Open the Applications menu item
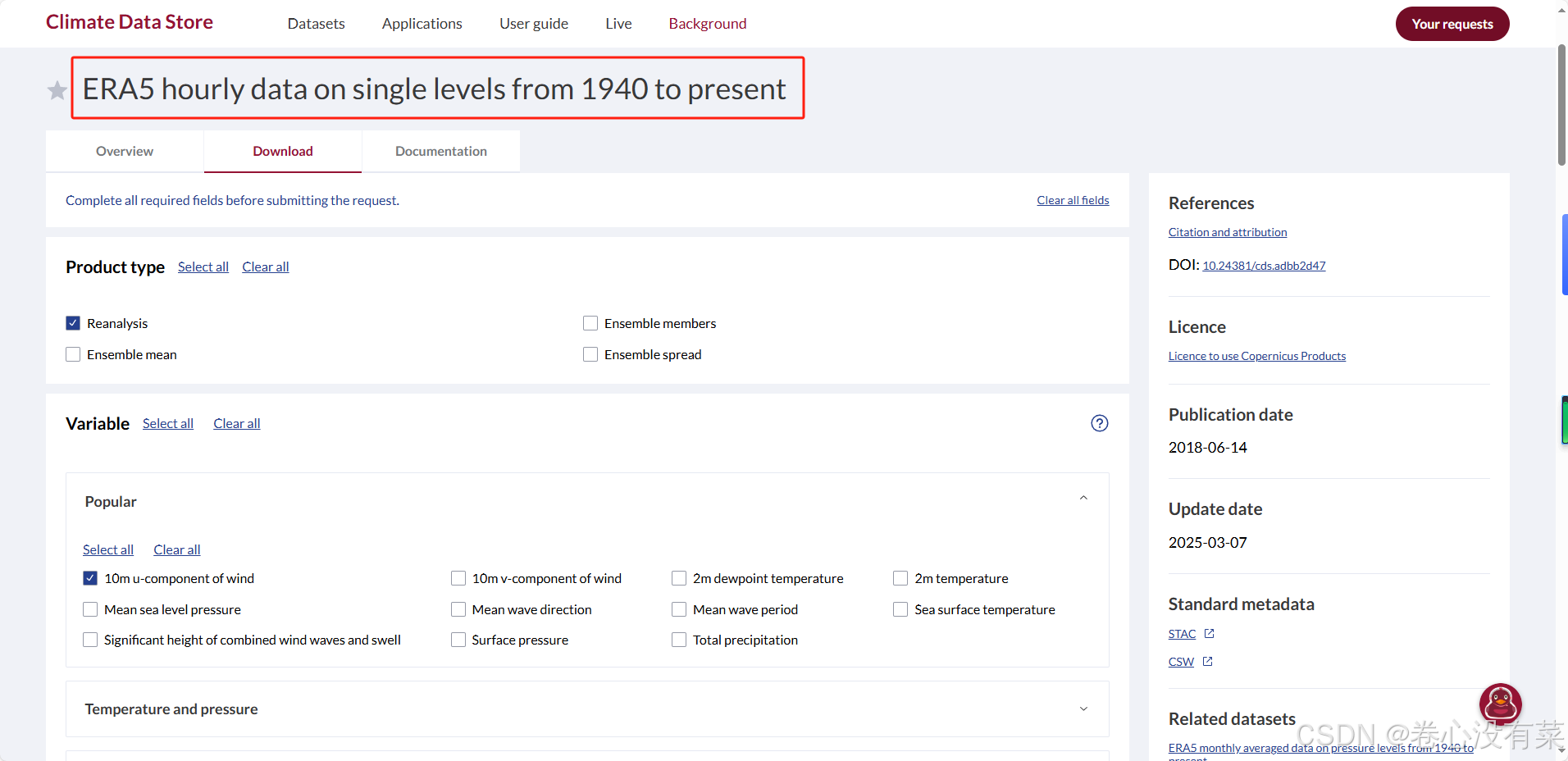Viewport: 1568px width, 761px height. pyautogui.click(x=422, y=24)
